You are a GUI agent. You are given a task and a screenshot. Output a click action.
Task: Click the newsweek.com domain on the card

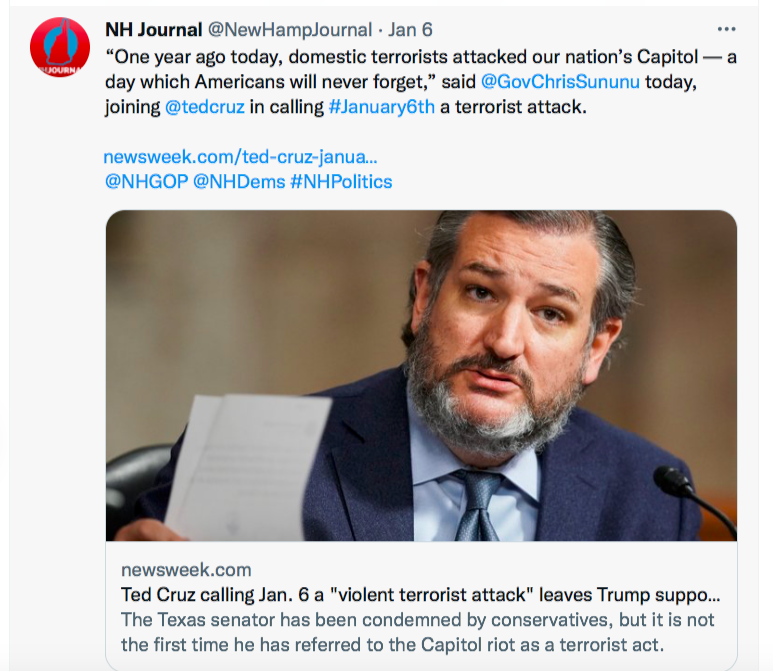(186, 569)
